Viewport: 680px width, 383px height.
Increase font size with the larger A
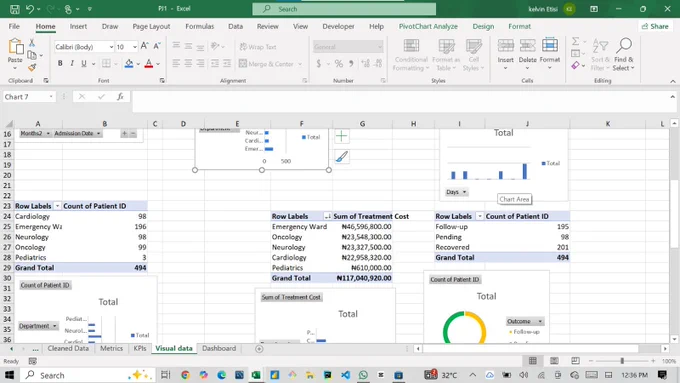[145, 46]
